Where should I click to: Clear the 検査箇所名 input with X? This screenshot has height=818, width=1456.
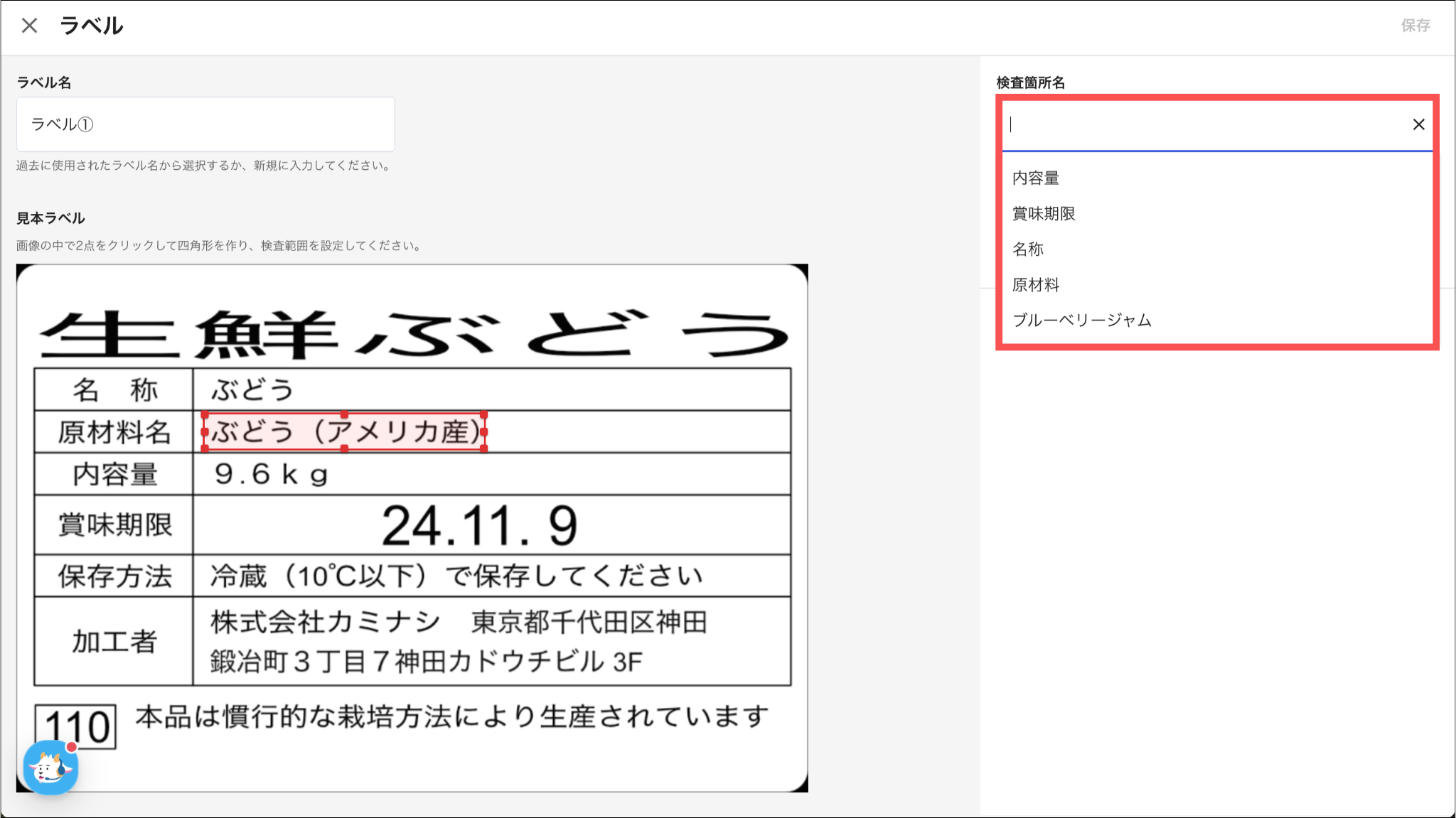(x=1418, y=124)
